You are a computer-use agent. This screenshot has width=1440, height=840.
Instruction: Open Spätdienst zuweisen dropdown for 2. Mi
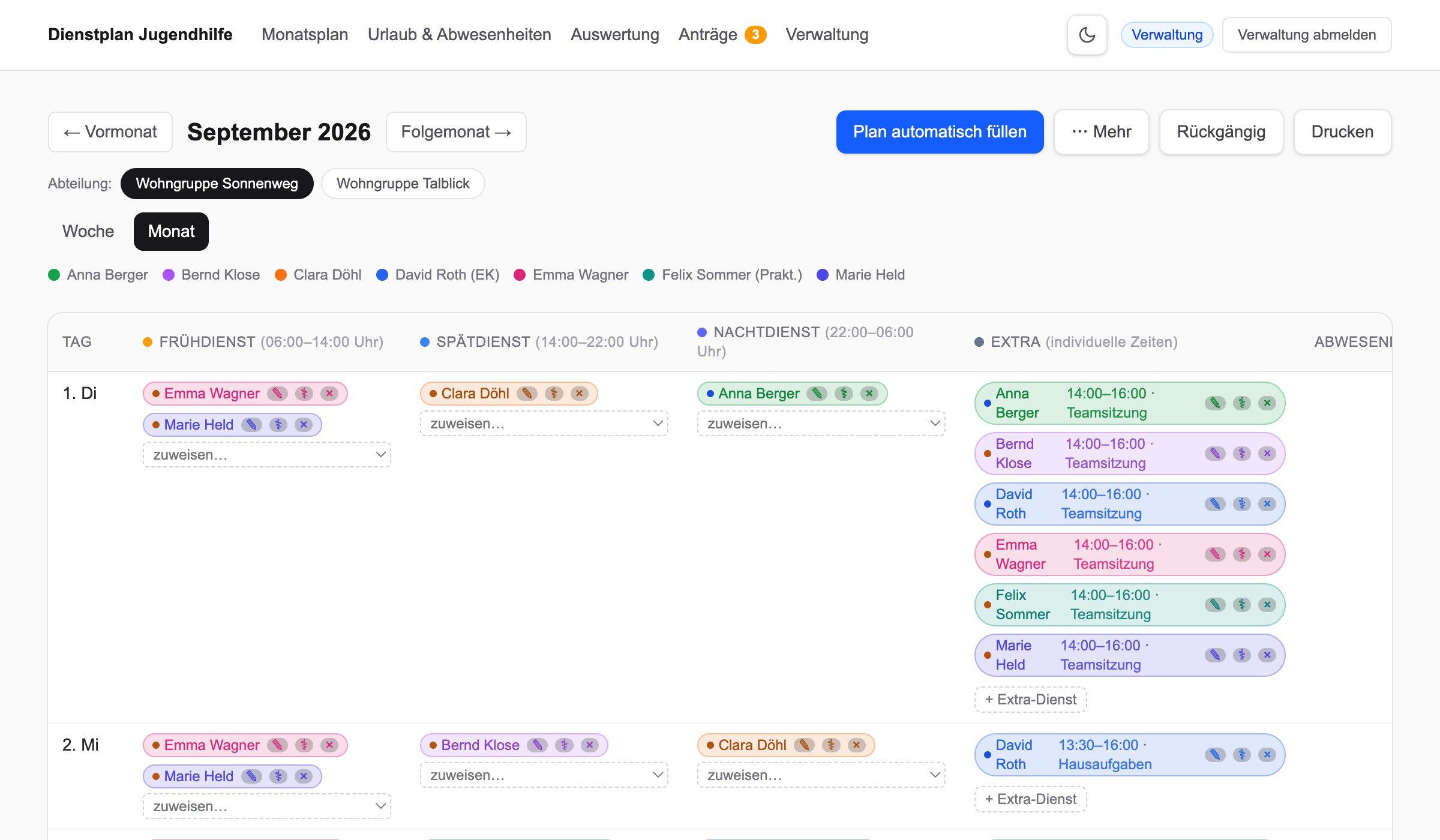(x=544, y=775)
